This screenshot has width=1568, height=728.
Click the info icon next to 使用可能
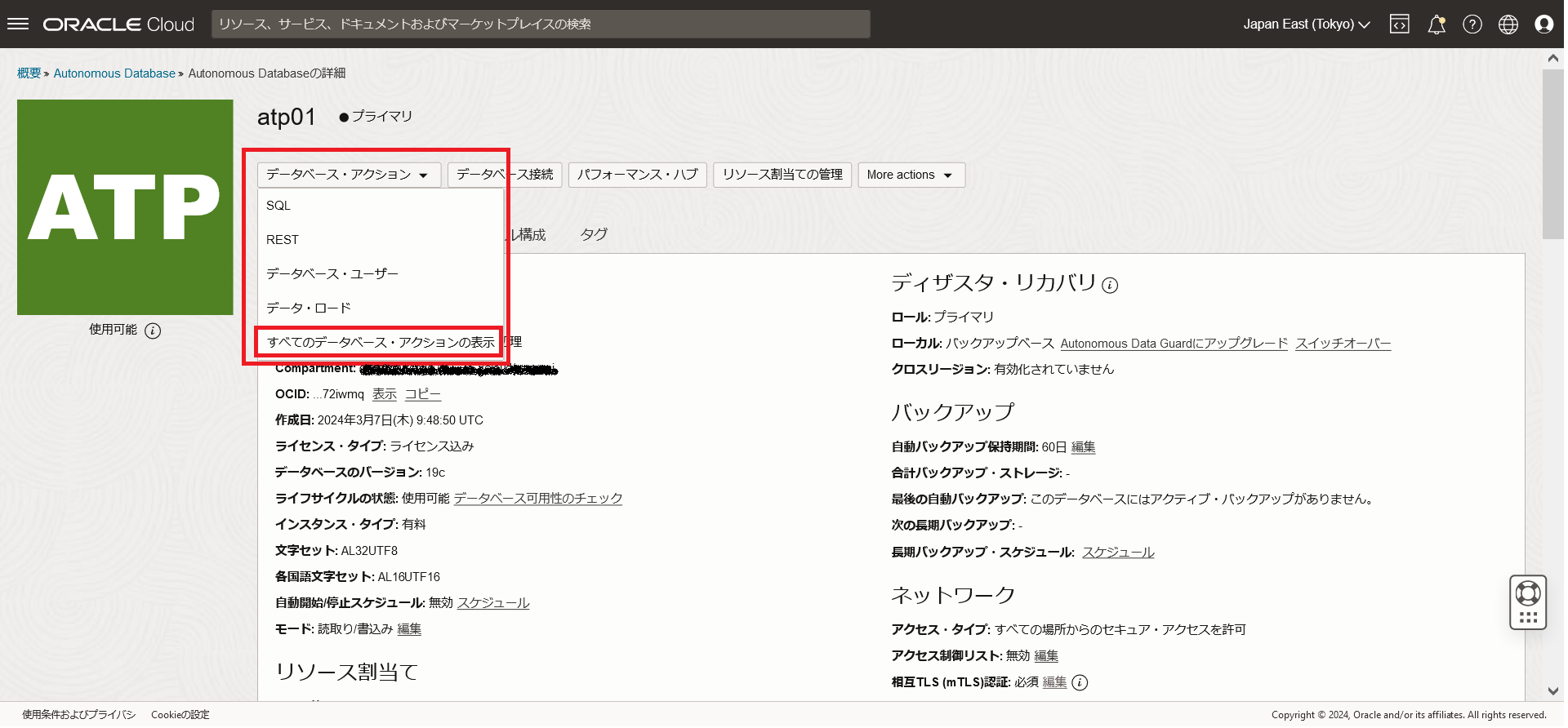click(x=154, y=331)
